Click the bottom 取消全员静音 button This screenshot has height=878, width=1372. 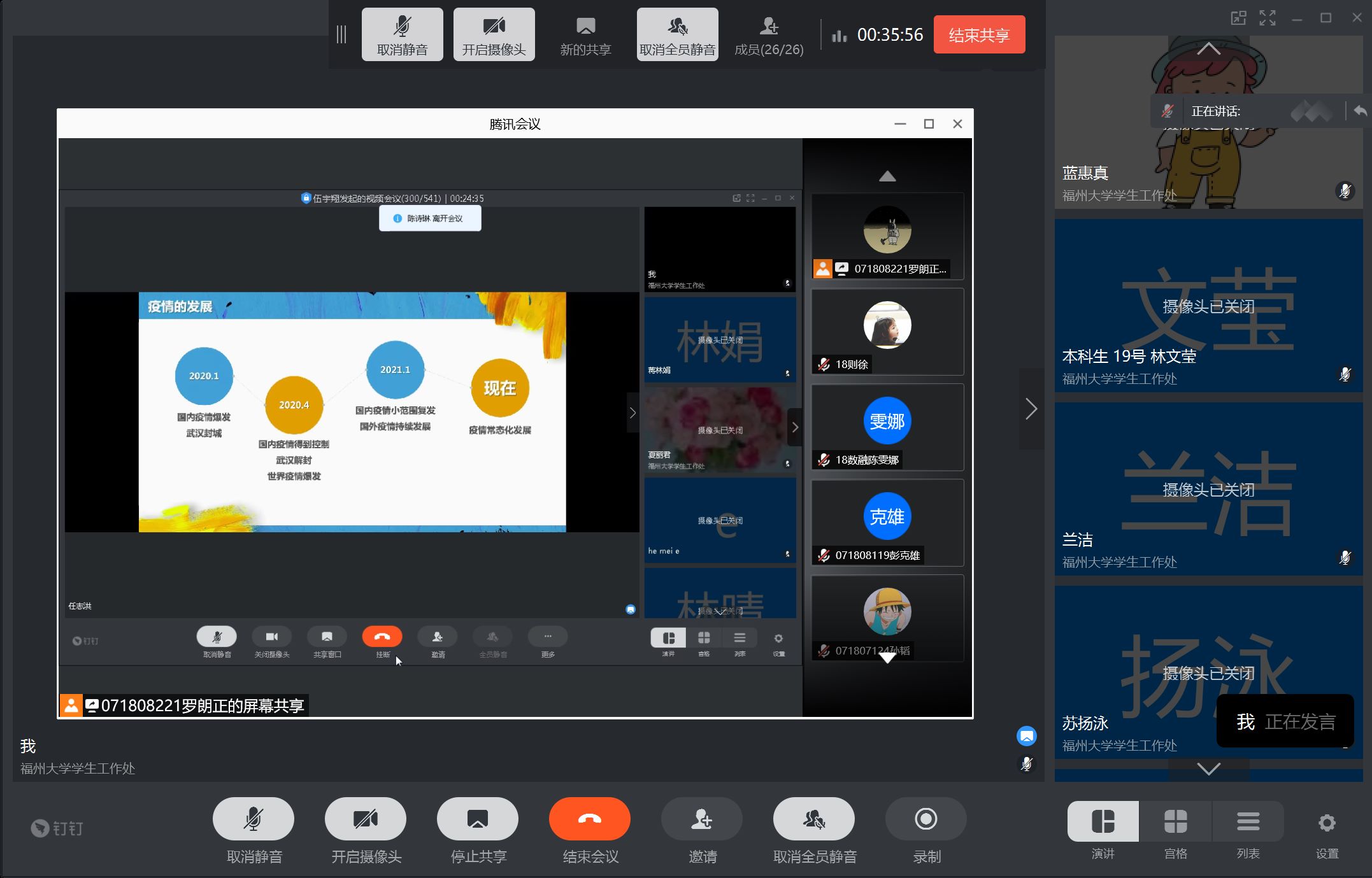pyautogui.click(x=814, y=819)
